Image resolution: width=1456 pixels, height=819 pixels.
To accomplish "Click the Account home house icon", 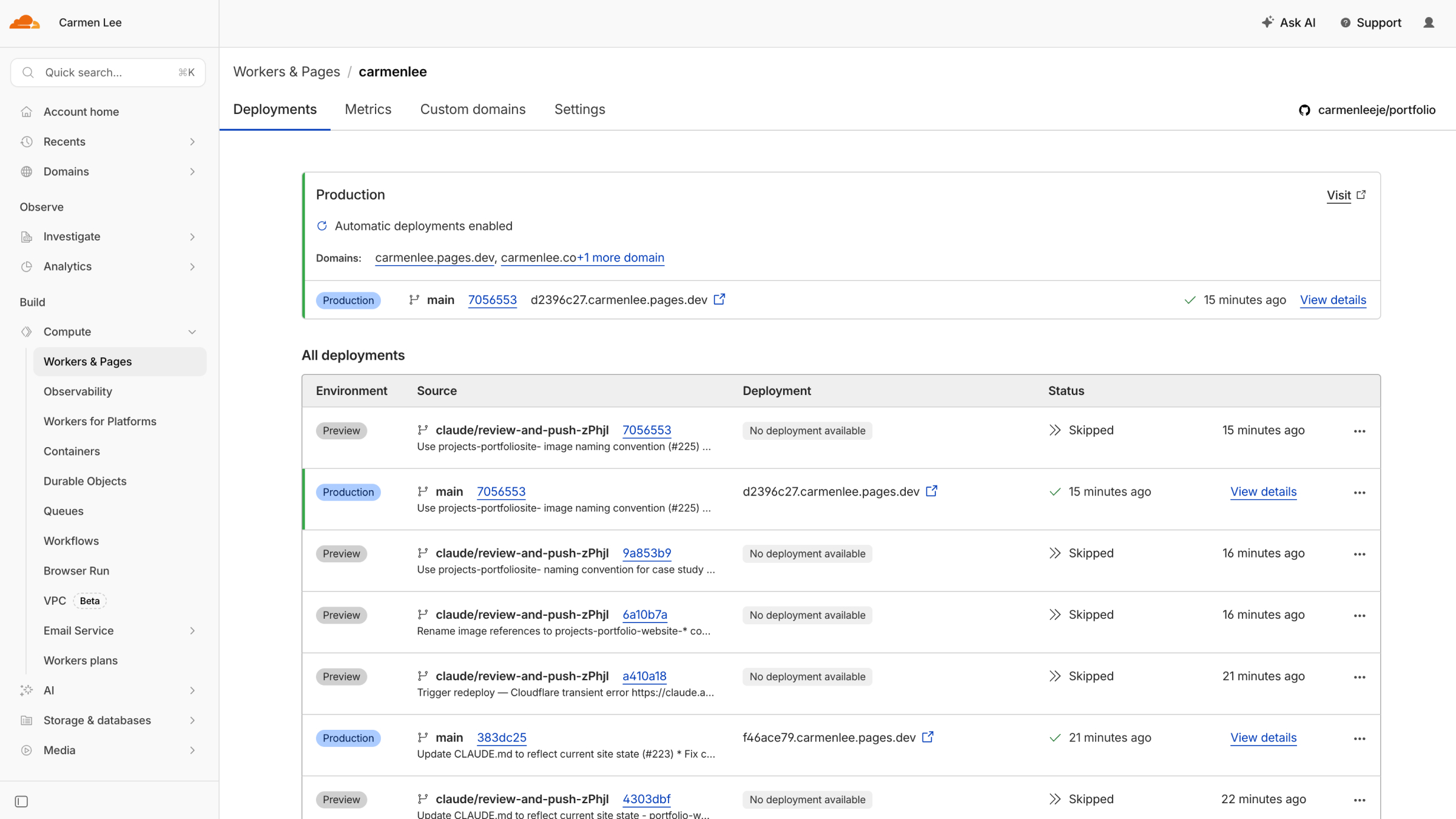I will click(26, 112).
